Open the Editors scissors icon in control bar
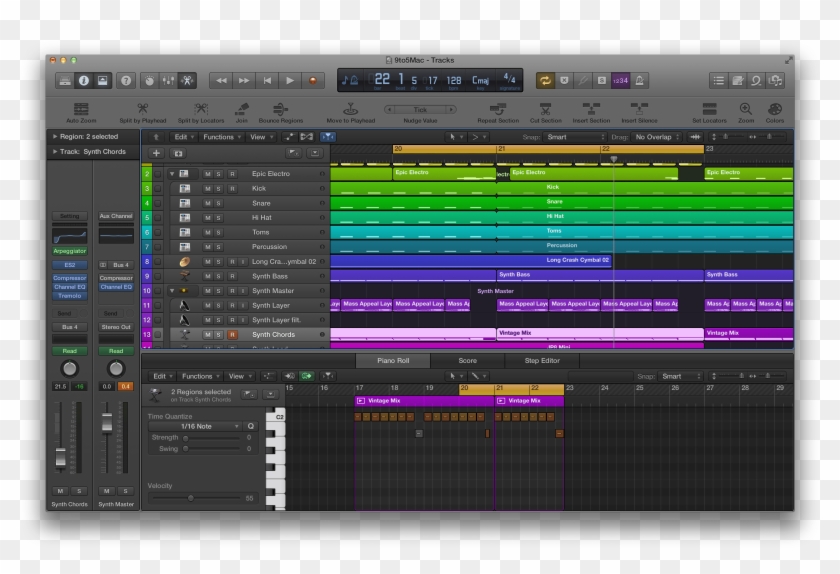This screenshot has height=574, width=840. point(188,80)
